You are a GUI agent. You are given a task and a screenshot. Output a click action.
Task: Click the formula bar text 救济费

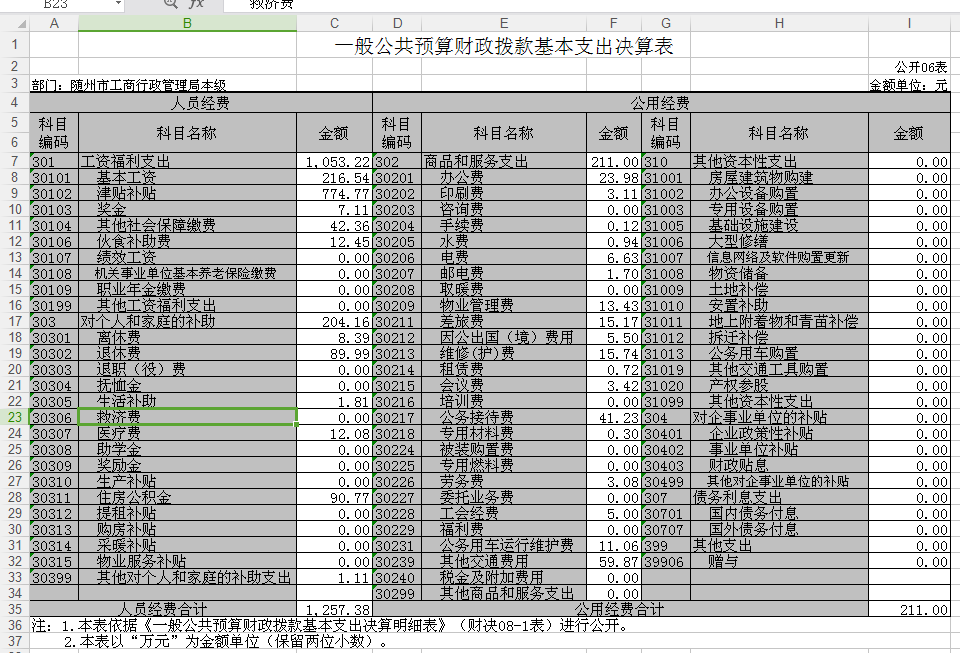(272, 4)
